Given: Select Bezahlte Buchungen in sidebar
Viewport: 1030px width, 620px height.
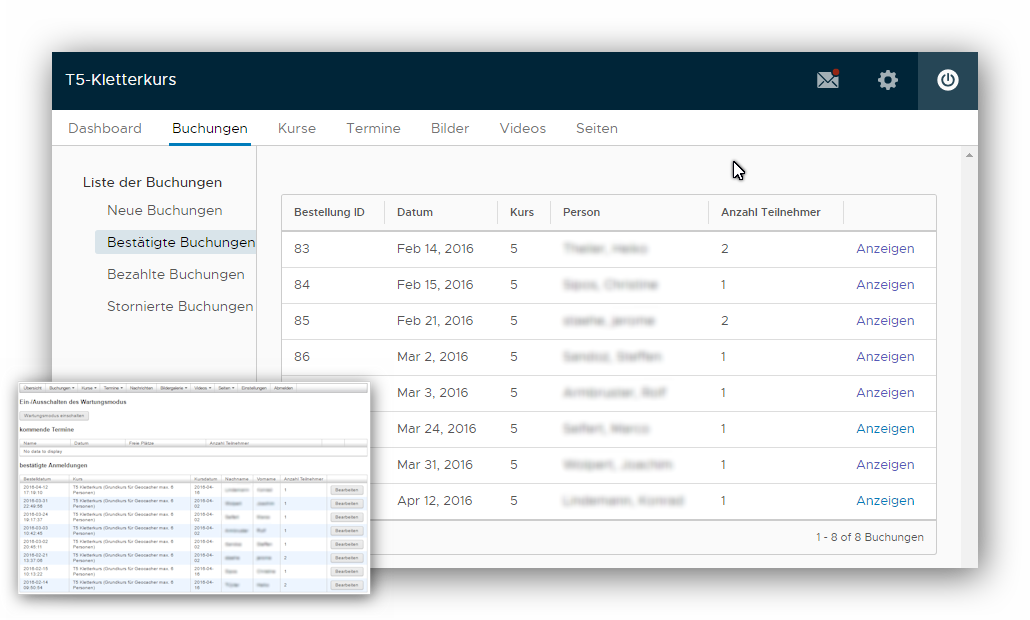Looking at the screenshot, I should (176, 275).
